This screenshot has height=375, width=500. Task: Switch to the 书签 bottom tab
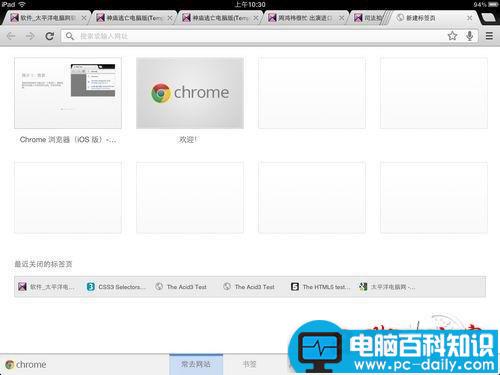point(249,364)
